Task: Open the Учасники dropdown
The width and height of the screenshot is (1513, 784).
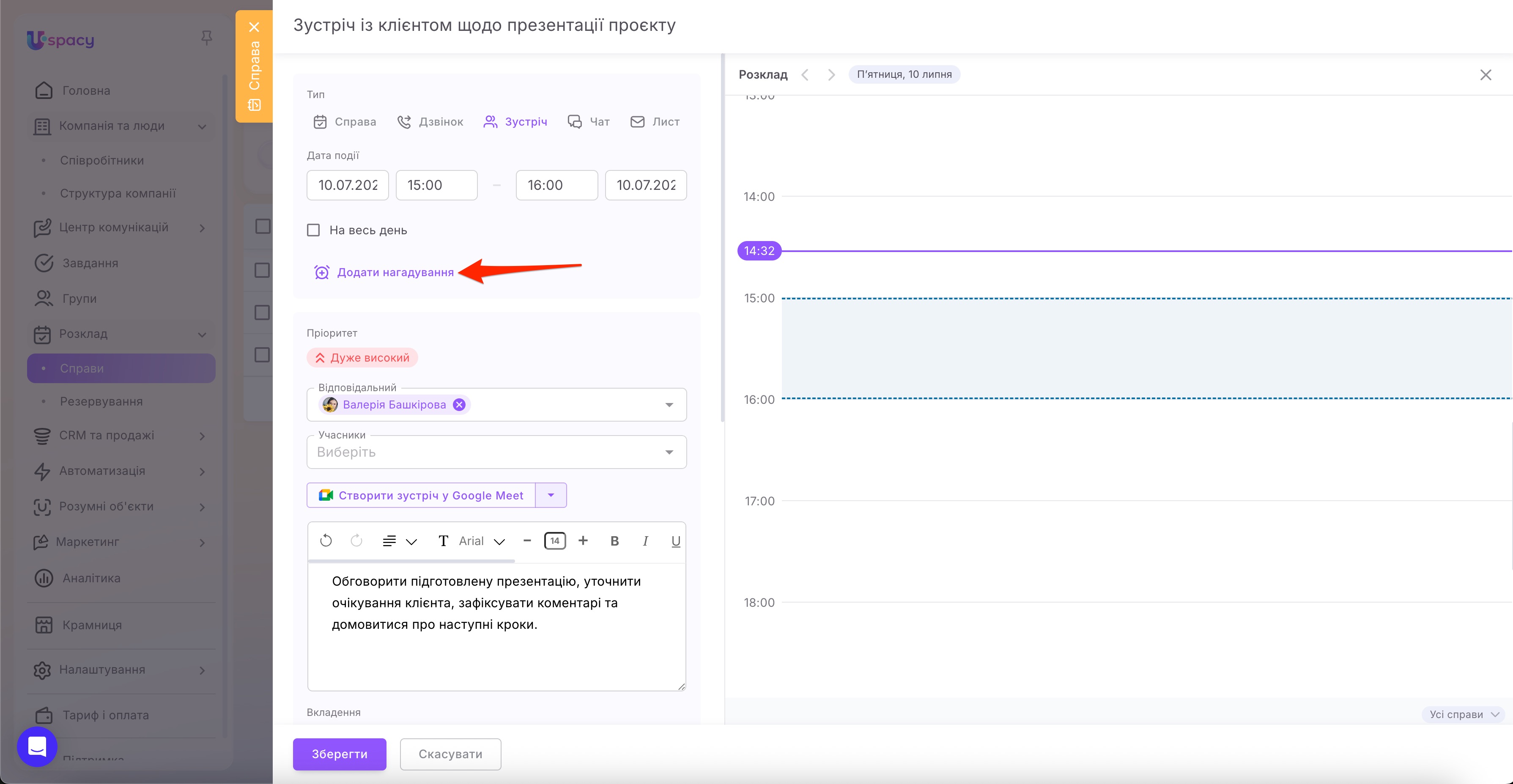Action: (x=496, y=452)
